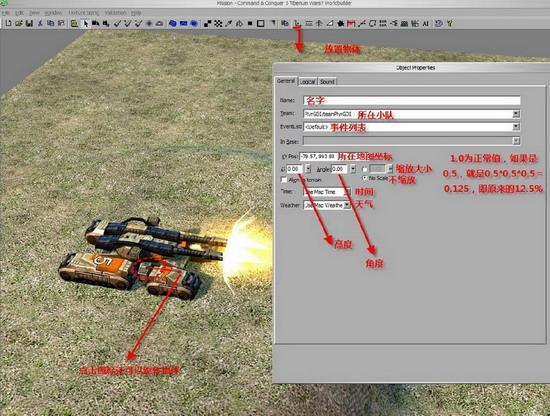Click the Save floppy disk icon
Screen dimensions: 550x416
click(29, 24)
